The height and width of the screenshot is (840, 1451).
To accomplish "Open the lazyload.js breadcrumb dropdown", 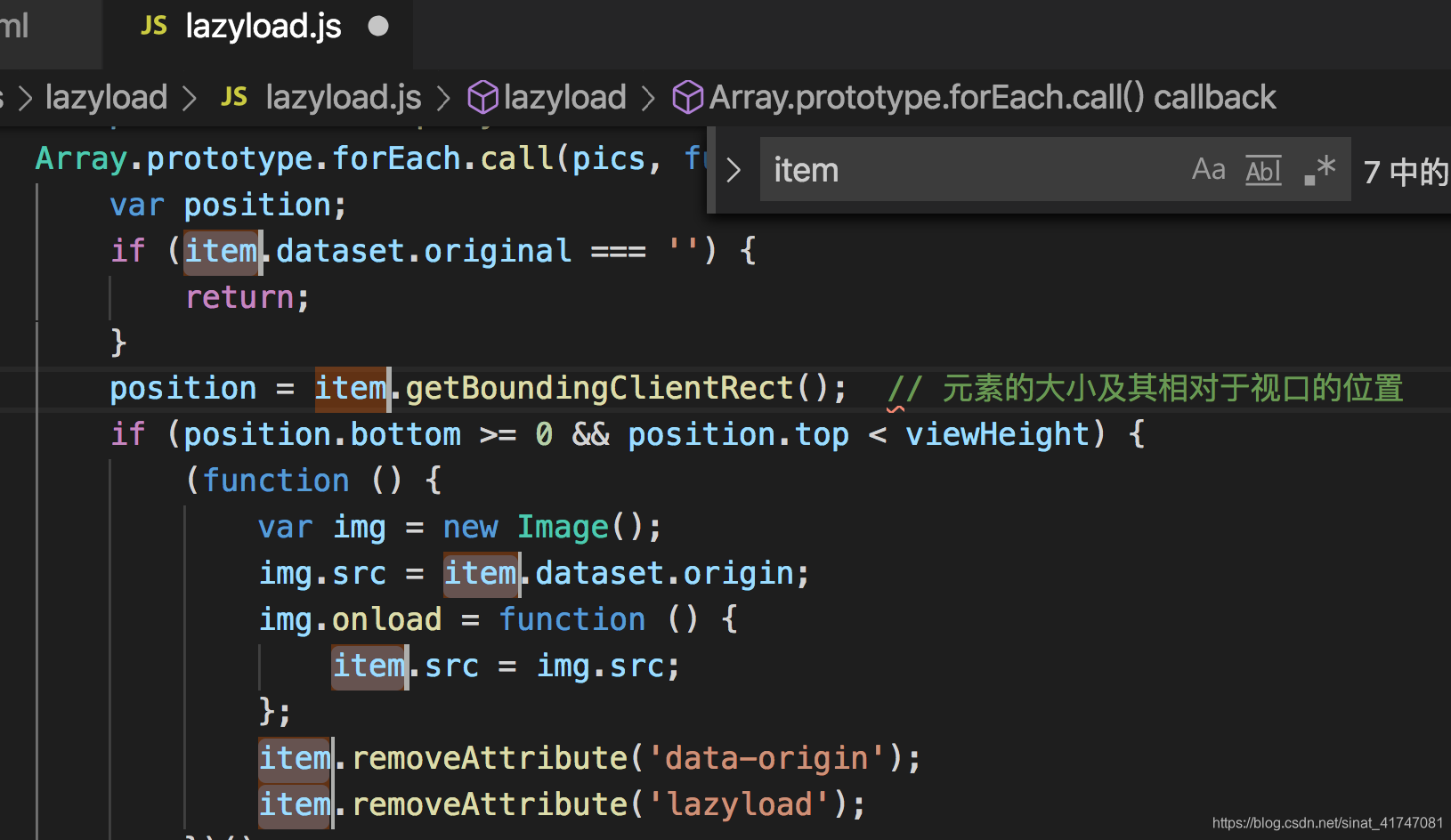I will point(342,96).
